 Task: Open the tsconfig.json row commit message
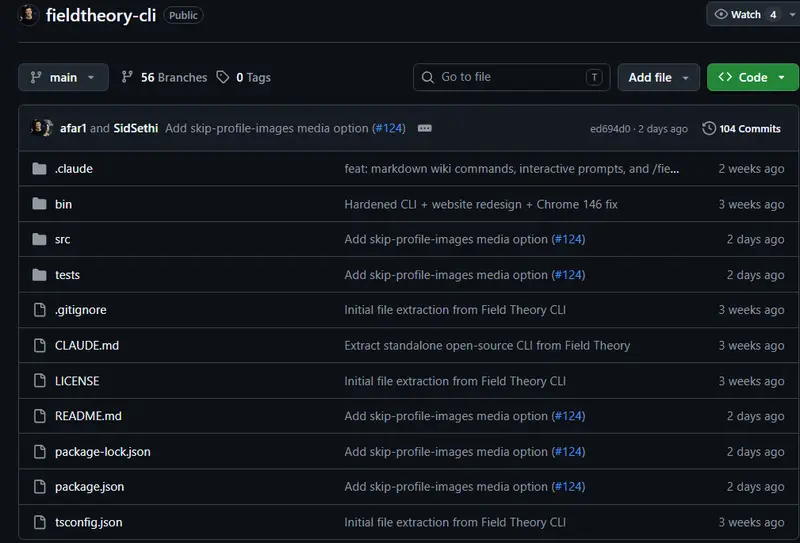pos(455,522)
